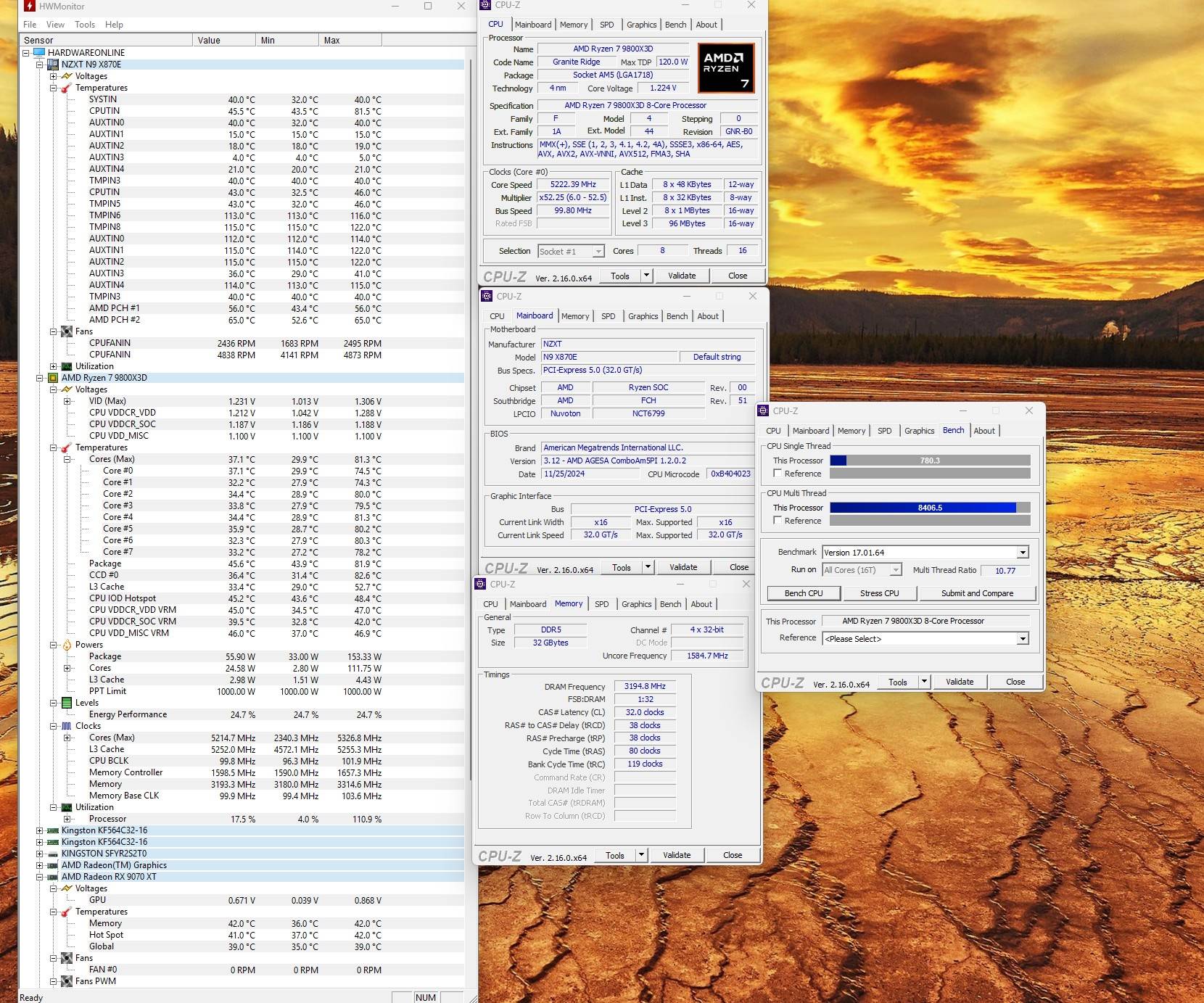Click the AMD Ryzen 7 logo image
1204x1003 pixels.
[726, 68]
